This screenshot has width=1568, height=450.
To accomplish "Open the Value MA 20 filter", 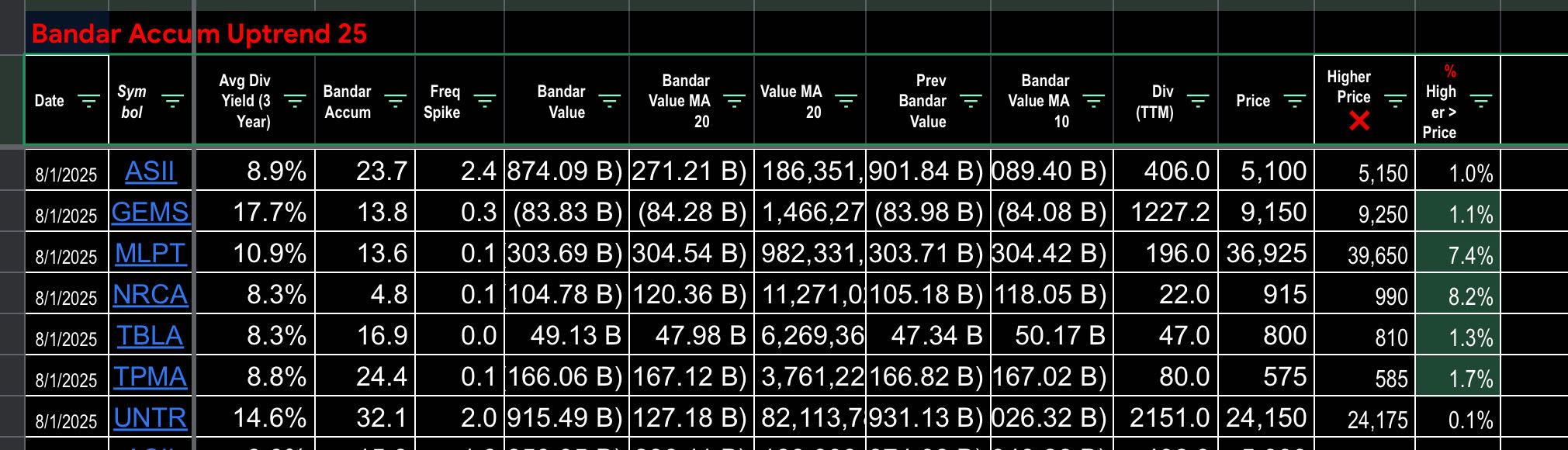I will (x=846, y=101).
